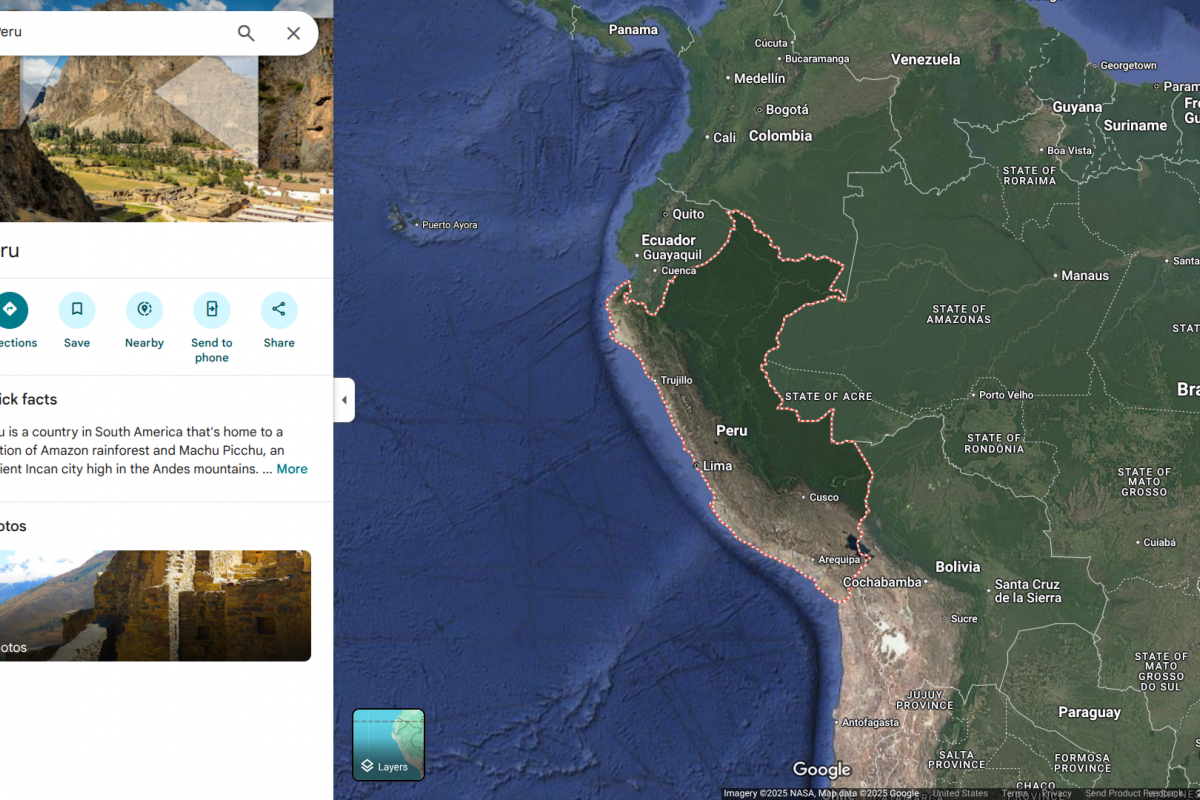Select the Lima city label on map
This screenshot has height=800, width=1200.
pos(717,466)
